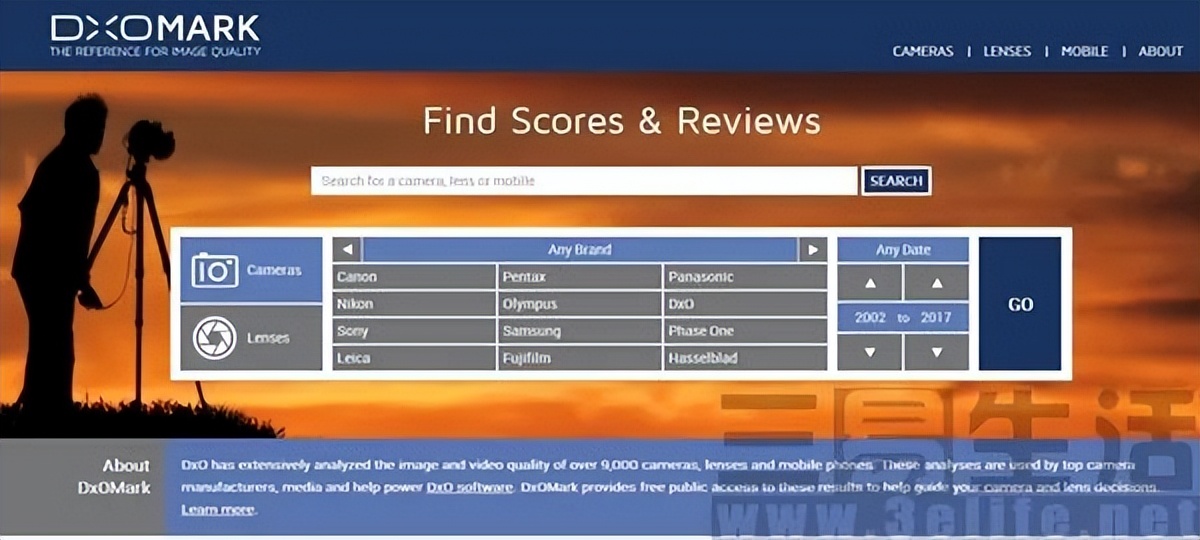Choose the DxO brand
Viewport: 1200px width, 540px height.
(745, 304)
